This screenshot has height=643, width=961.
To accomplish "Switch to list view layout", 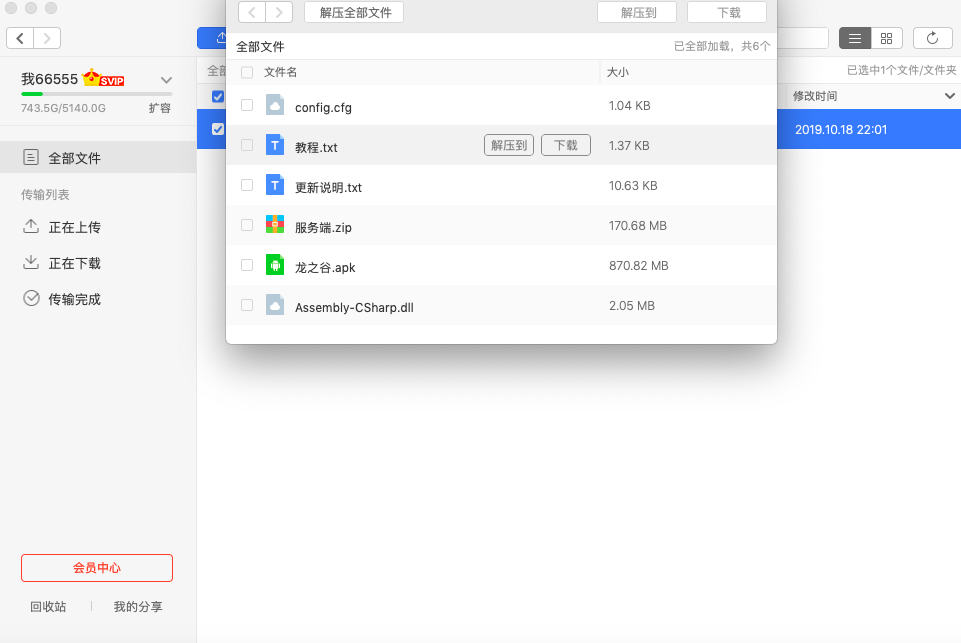I will tap(855, 38).
